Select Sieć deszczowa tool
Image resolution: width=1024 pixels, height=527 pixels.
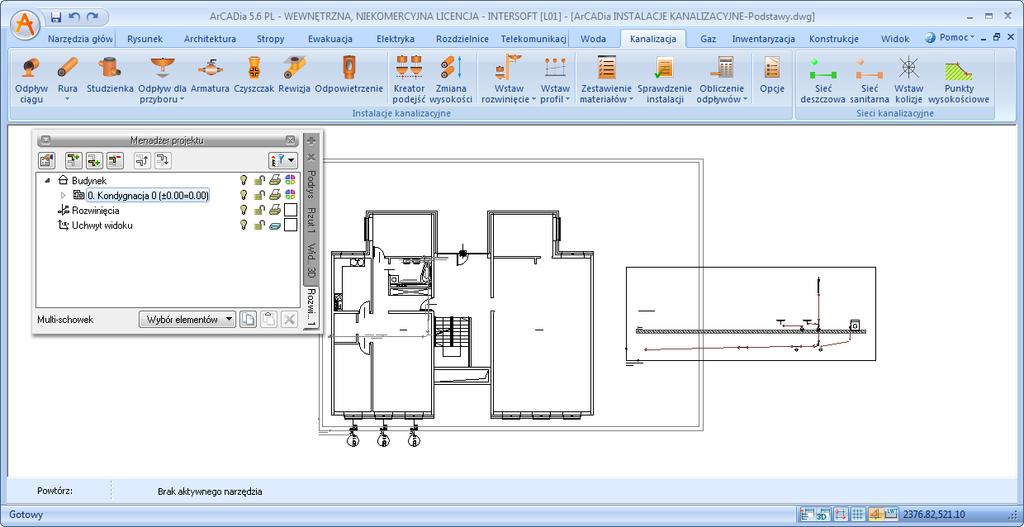tap(822, 80)
